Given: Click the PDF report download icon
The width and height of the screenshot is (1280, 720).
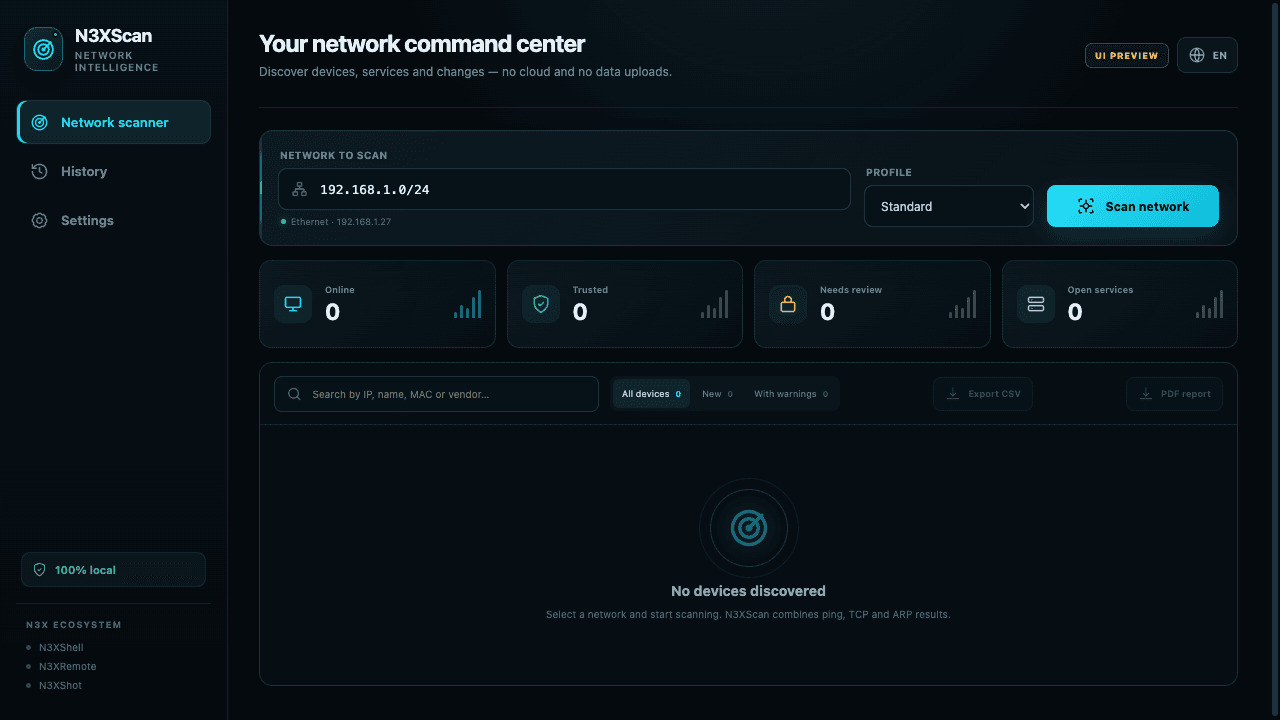Looking at the screenshot, I should (1146, 394).
